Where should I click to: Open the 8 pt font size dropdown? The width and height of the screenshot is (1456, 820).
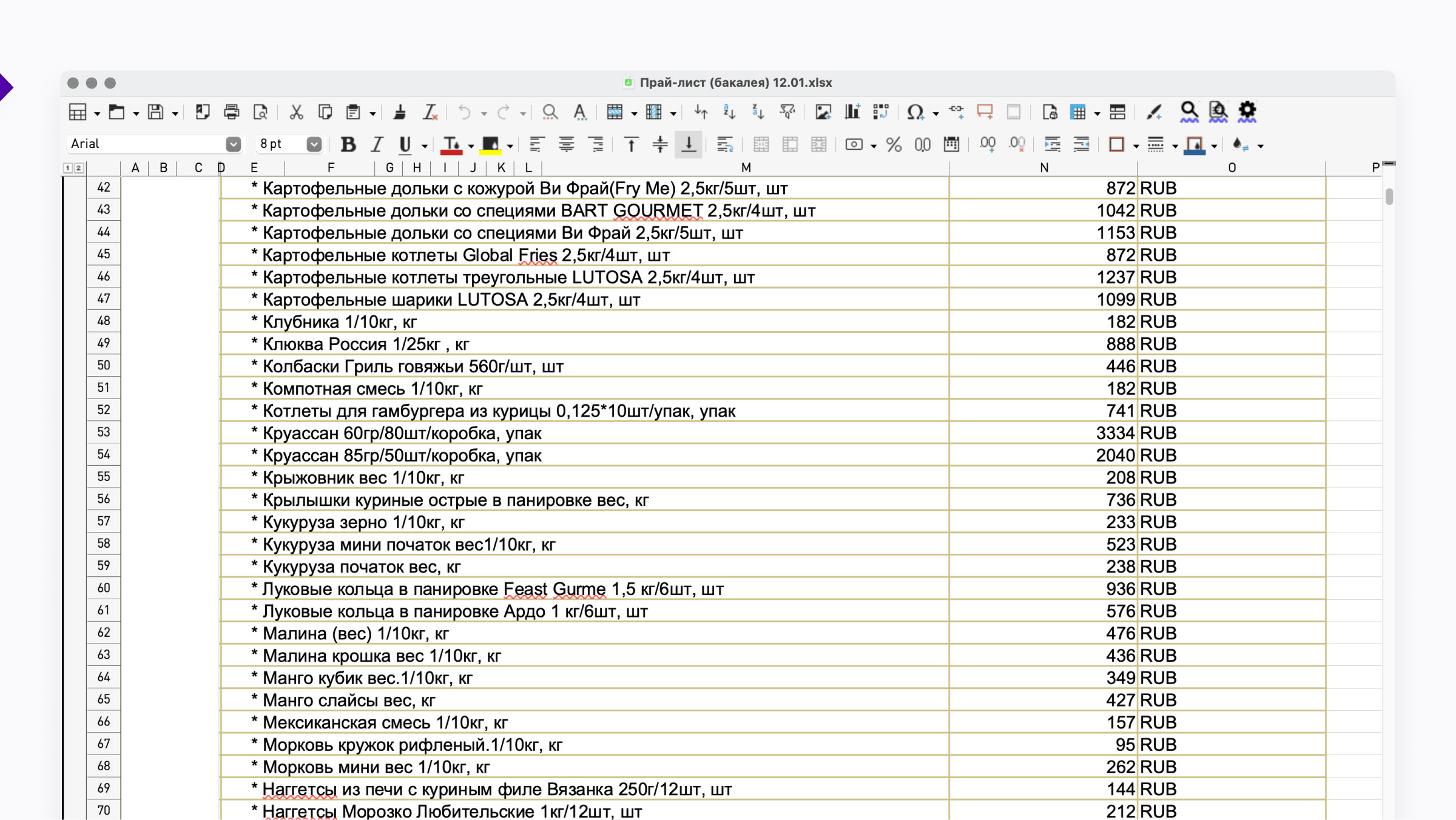[314, 144]
